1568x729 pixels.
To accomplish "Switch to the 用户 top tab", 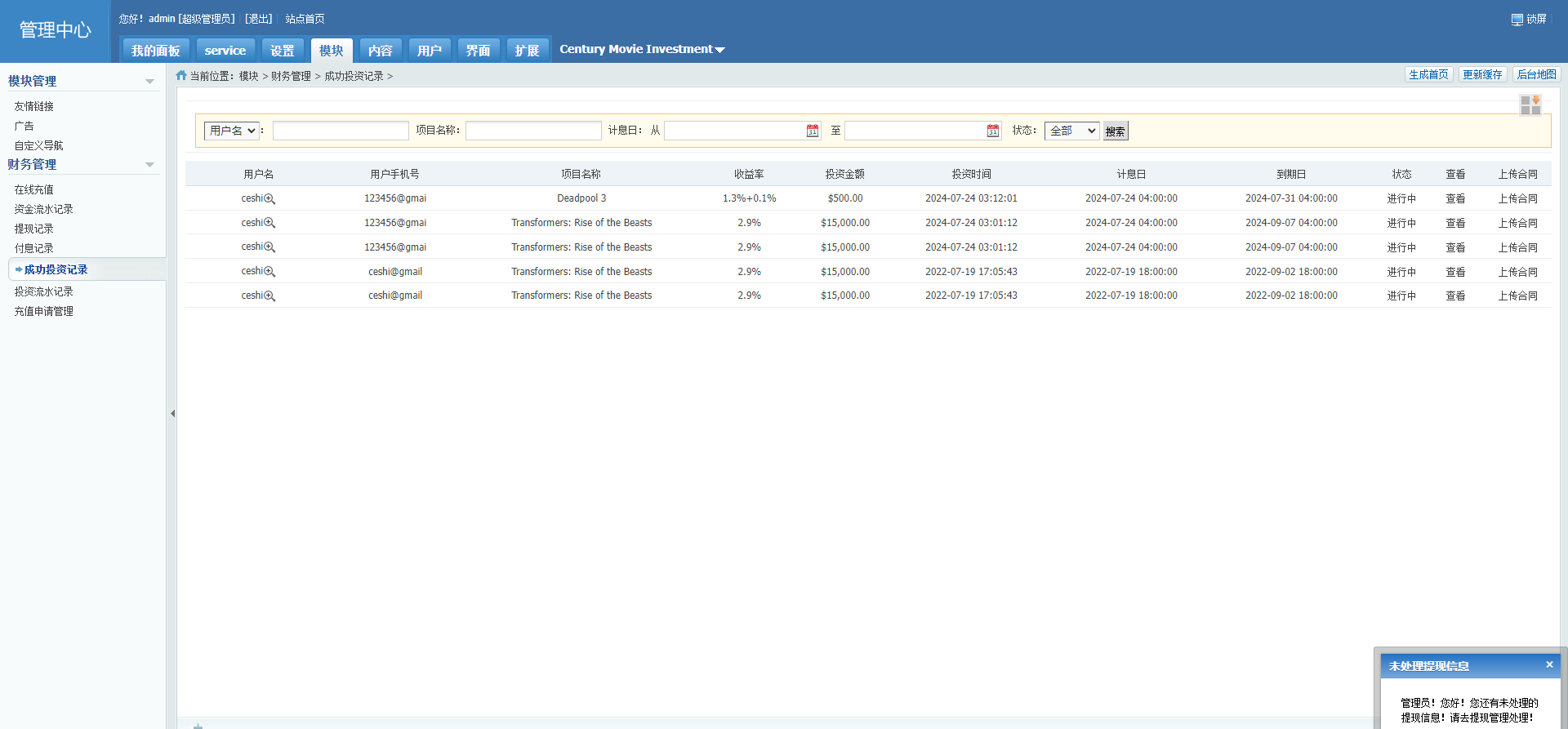I will click(429, 51).
